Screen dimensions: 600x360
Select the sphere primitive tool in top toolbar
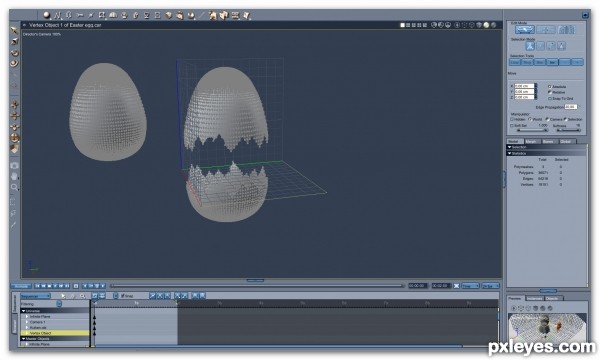point(46,15)
